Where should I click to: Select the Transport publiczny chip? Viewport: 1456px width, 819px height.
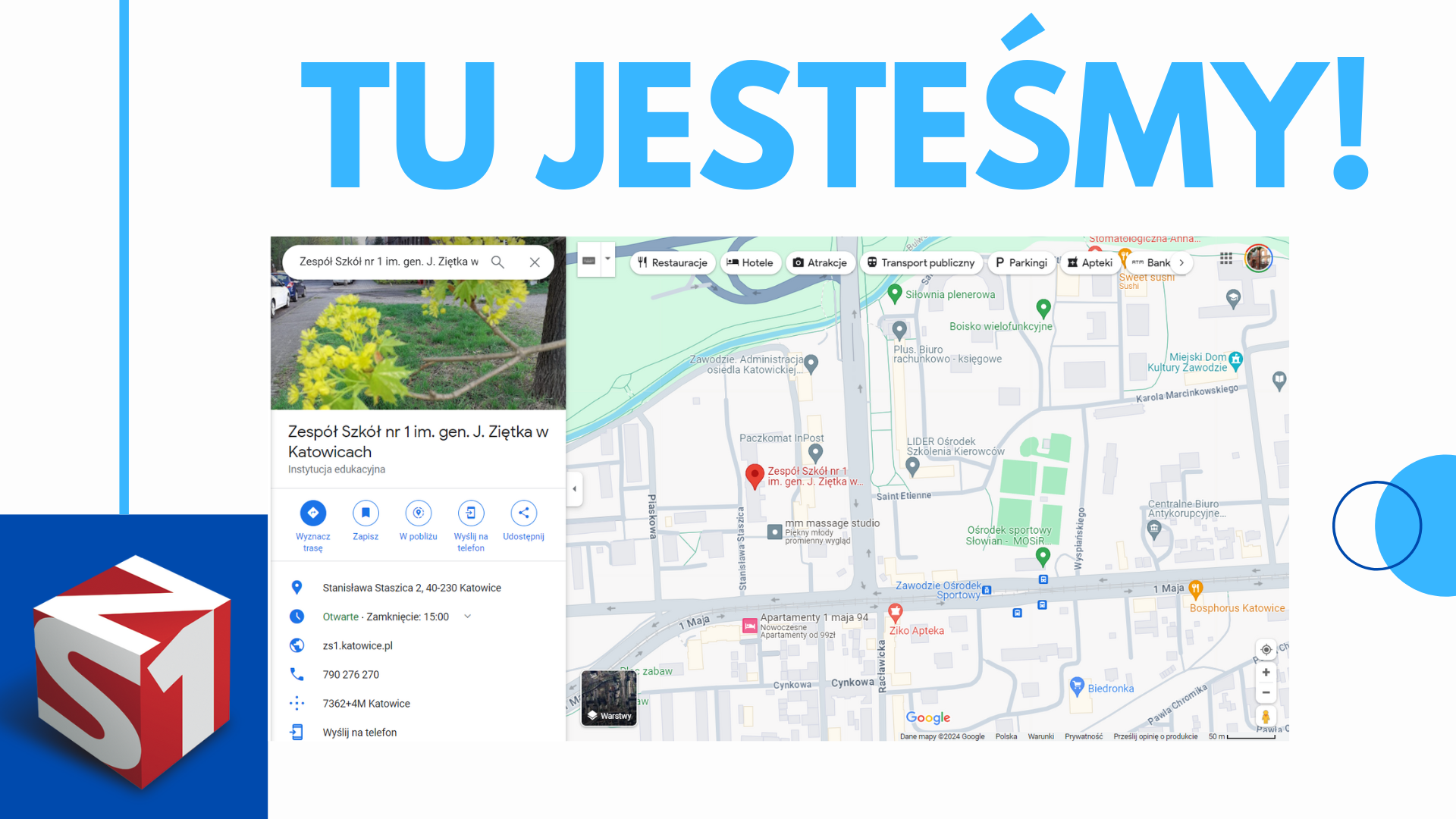[x=921, y=262]
